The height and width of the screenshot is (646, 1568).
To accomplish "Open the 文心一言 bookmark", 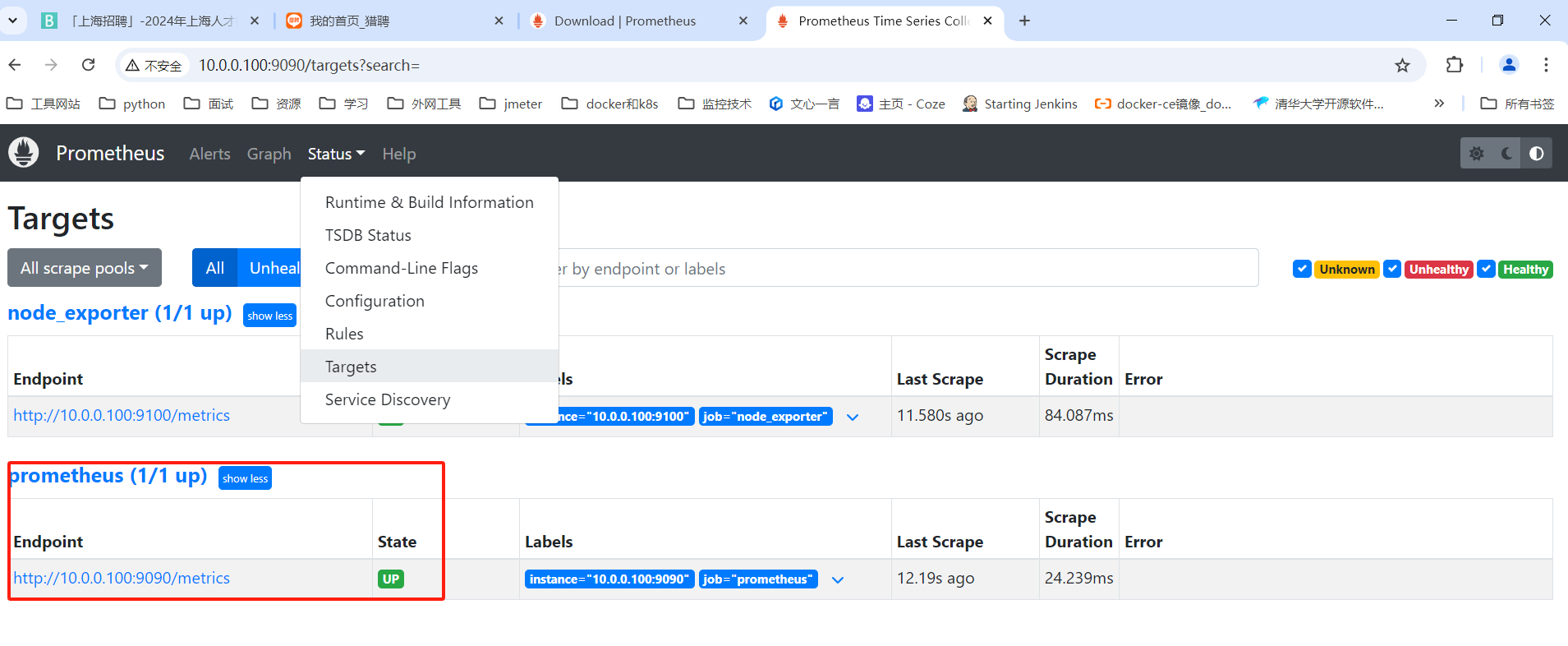I will [804, 104].
